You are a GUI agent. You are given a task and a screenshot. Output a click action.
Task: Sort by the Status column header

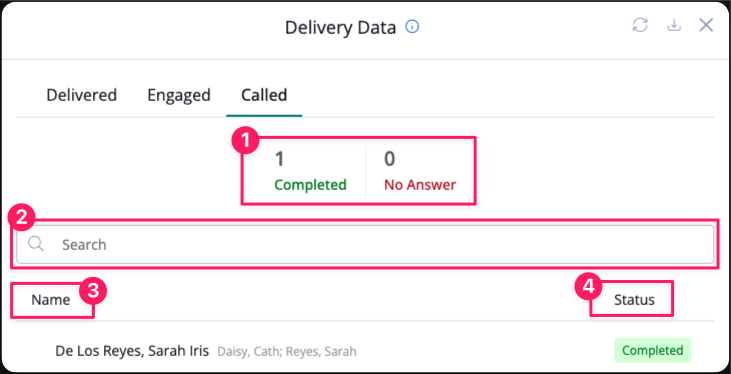click(x=634, y=300)
